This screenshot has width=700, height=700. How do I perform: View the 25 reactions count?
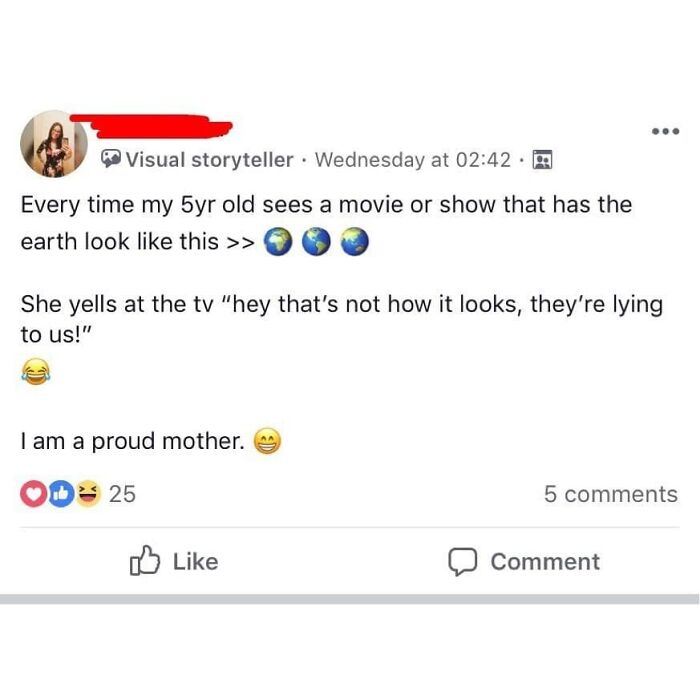pyautogui.click(x=123, y=494)
